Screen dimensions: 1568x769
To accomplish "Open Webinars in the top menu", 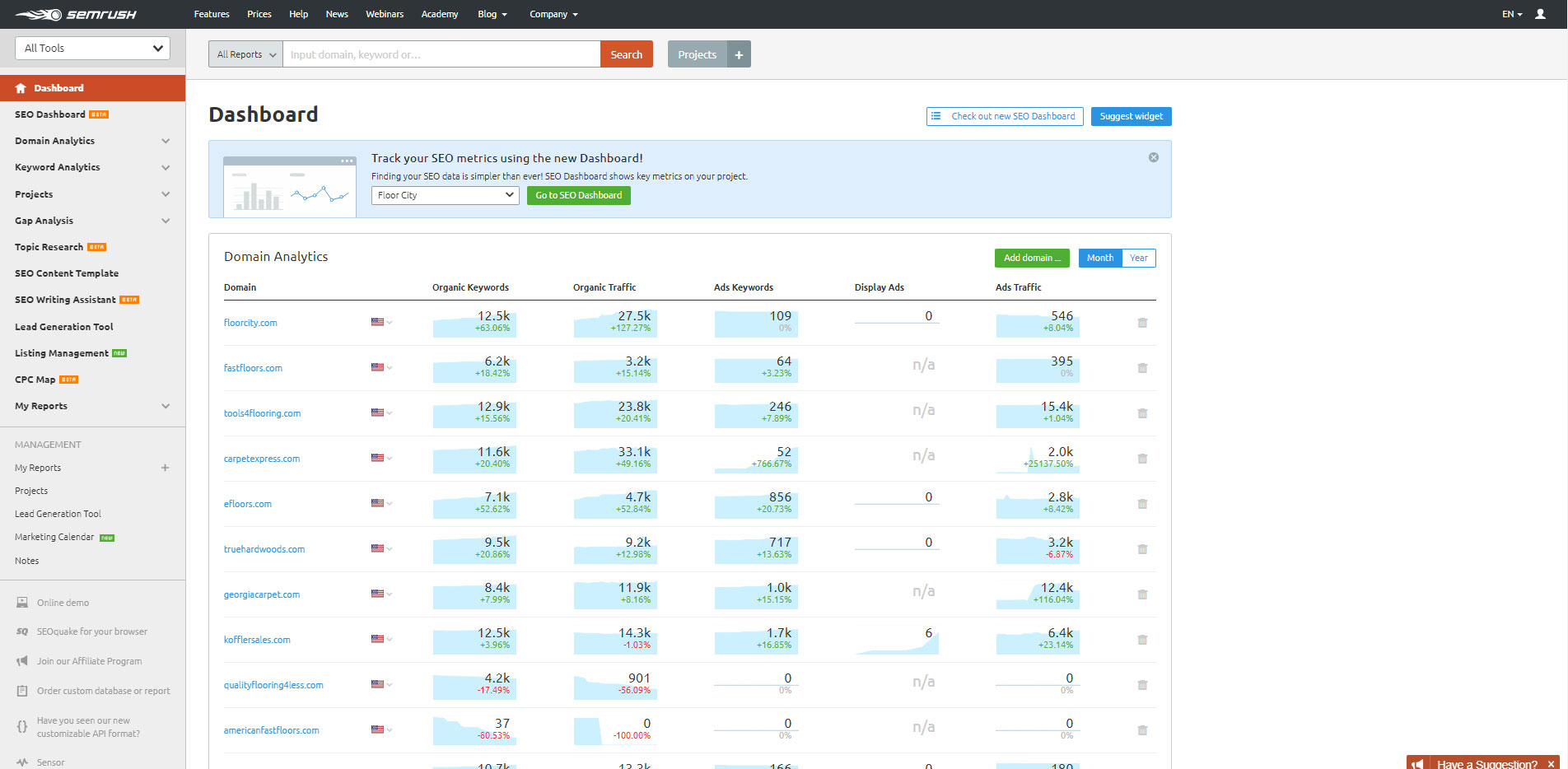I will point(385,14).
